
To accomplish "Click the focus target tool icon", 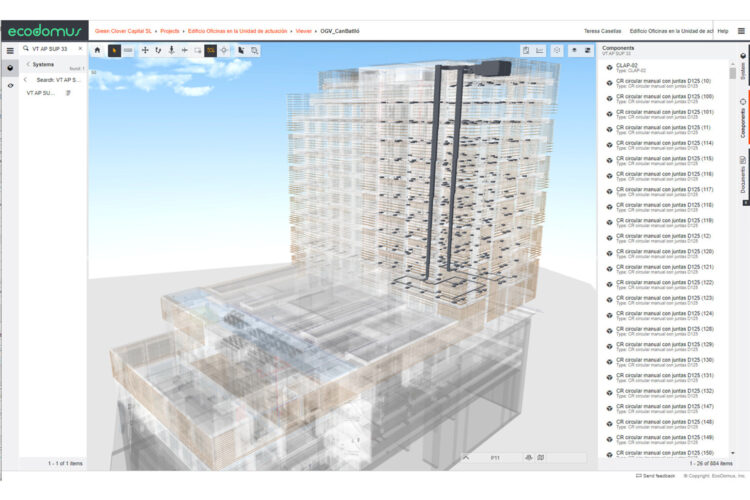I will tap(224, 50).
